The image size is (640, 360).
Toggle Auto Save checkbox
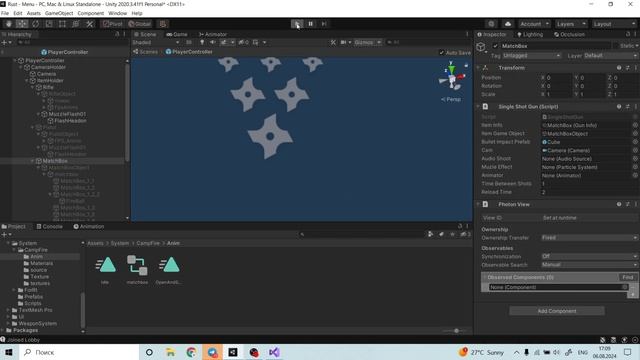pyautogui.click(x=441, y=53)
